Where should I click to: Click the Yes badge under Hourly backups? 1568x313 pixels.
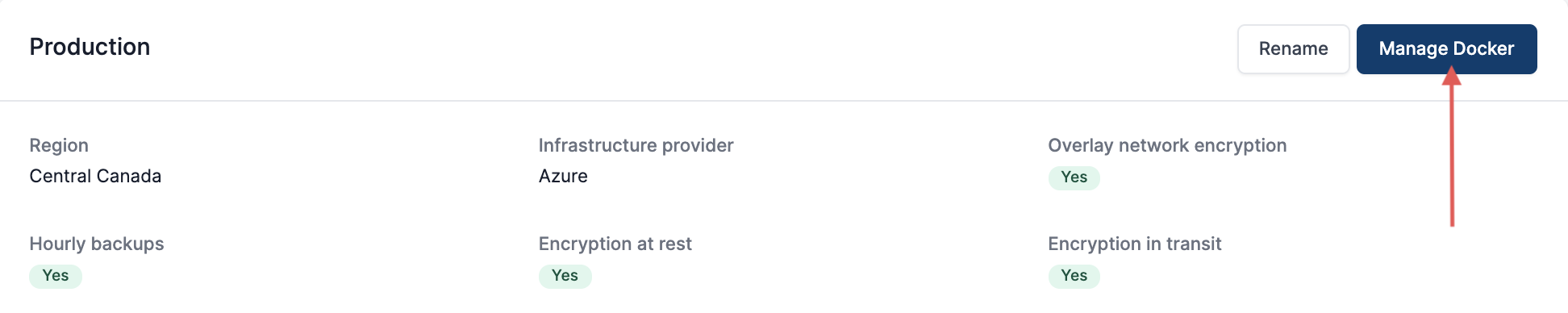[x=56, y=276]
